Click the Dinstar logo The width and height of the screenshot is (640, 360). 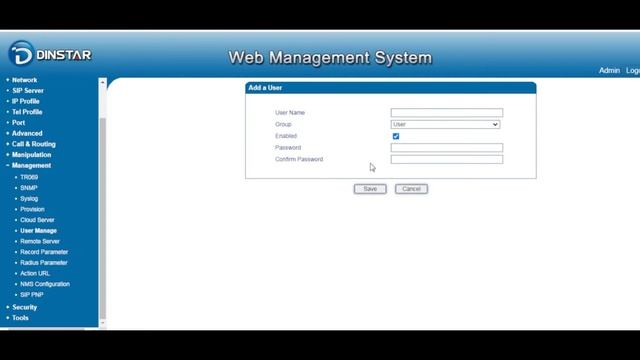(x=50, y=53)
